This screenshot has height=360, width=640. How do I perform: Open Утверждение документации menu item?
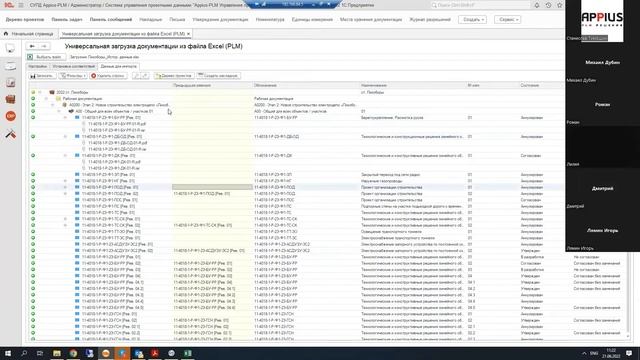click(220, 20)
